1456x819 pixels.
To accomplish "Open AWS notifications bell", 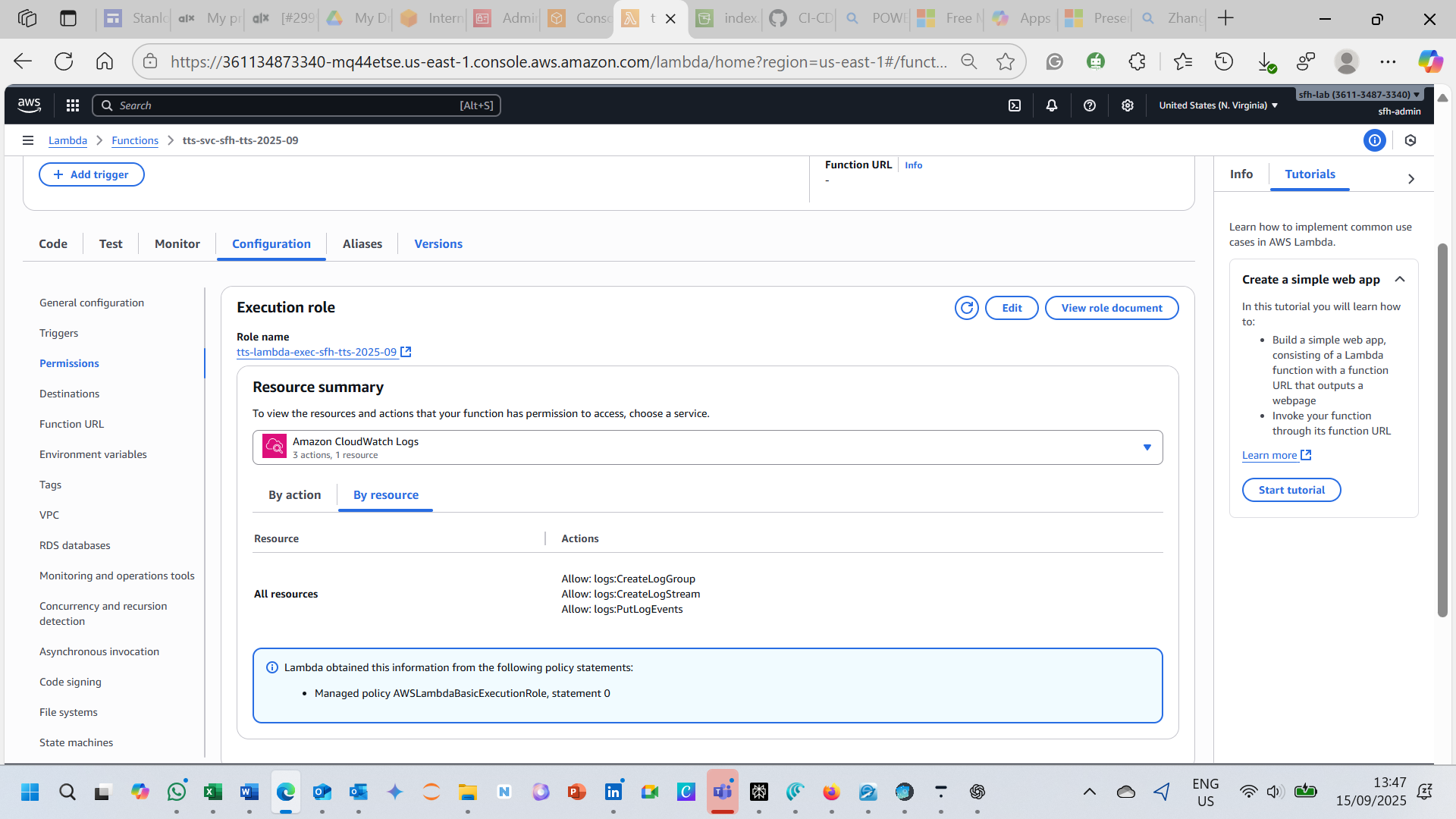I will 1052,105.
